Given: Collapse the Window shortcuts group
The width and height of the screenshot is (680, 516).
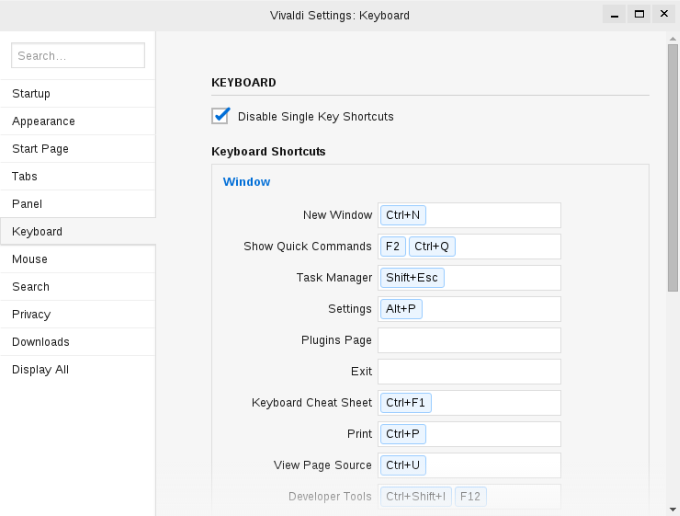Looking at the screenshot, I should [x=246, y=182].
